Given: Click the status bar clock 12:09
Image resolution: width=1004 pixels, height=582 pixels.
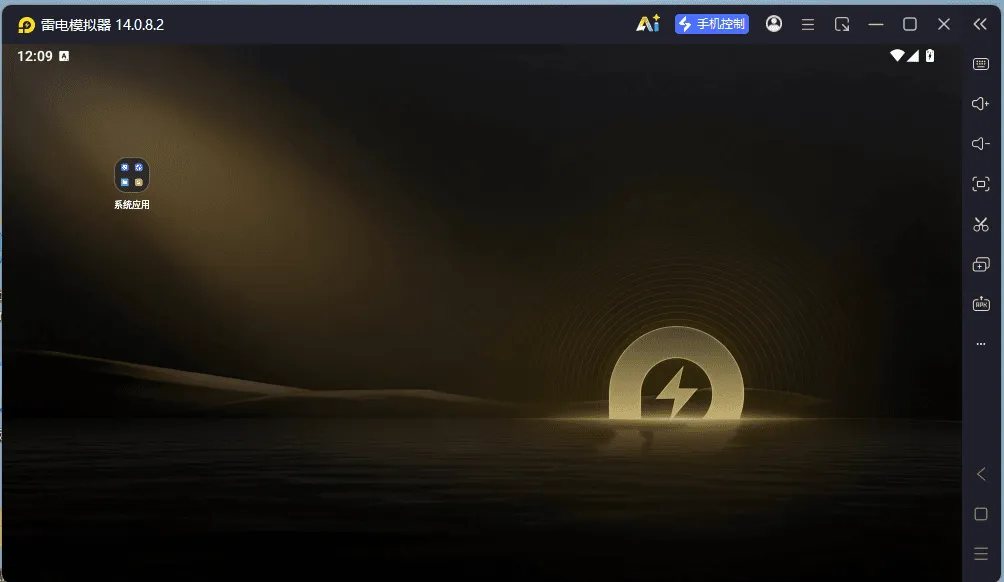Looking at the screenshot, I should (x=35, y=56).
